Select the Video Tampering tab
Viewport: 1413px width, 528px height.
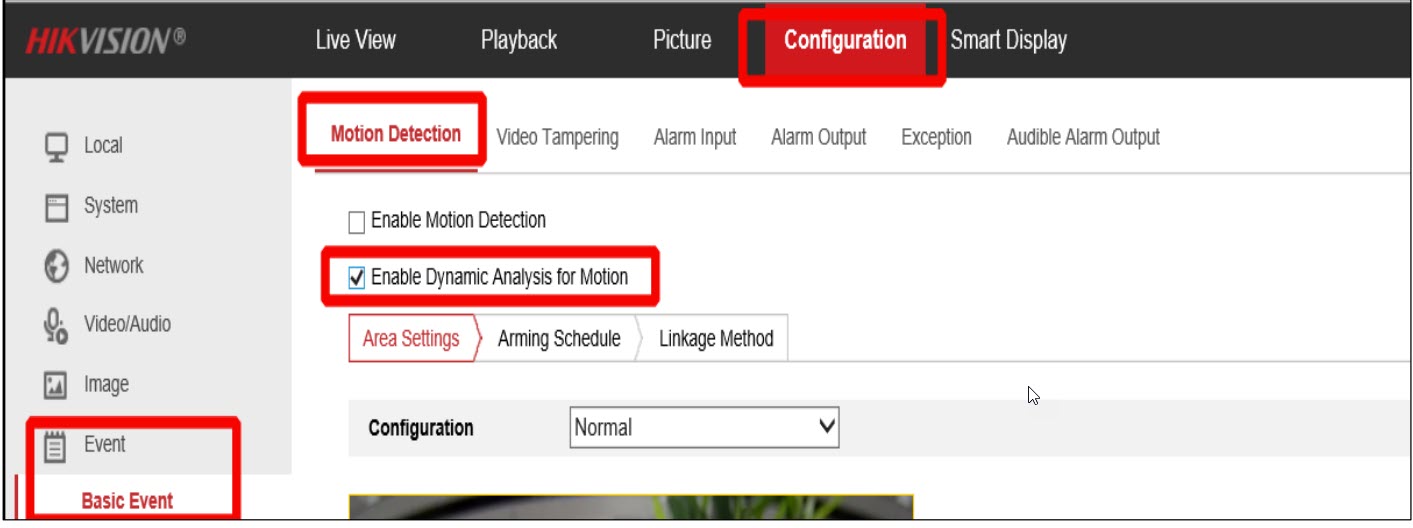[x=557, y=138]
